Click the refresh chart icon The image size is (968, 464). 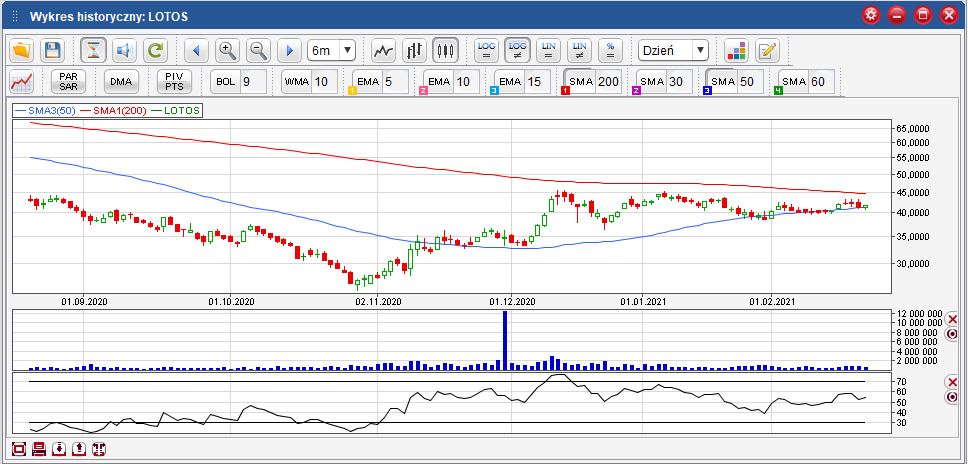[x=155, y=50]
